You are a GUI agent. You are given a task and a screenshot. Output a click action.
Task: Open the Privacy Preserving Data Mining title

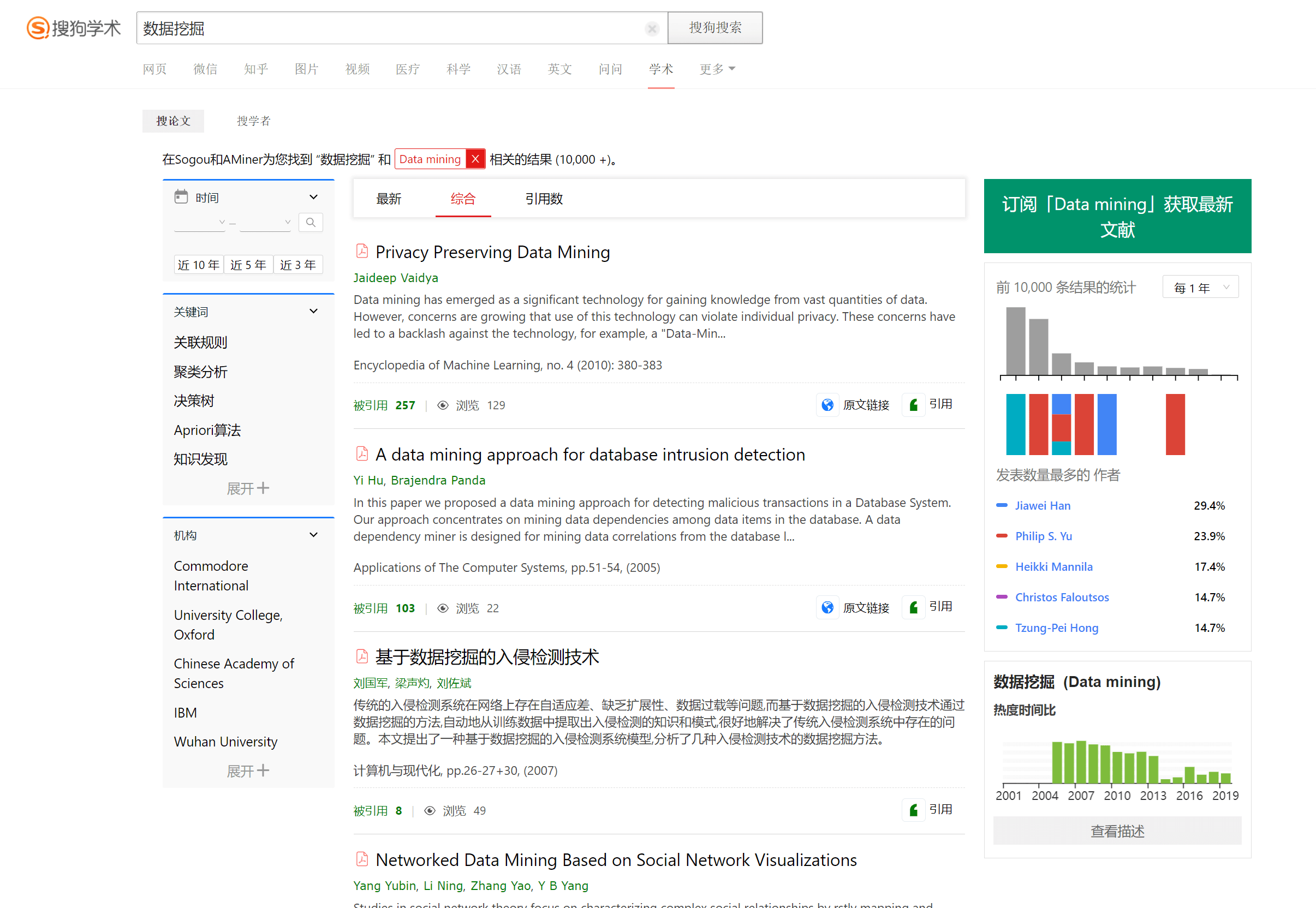click(493, 252)
